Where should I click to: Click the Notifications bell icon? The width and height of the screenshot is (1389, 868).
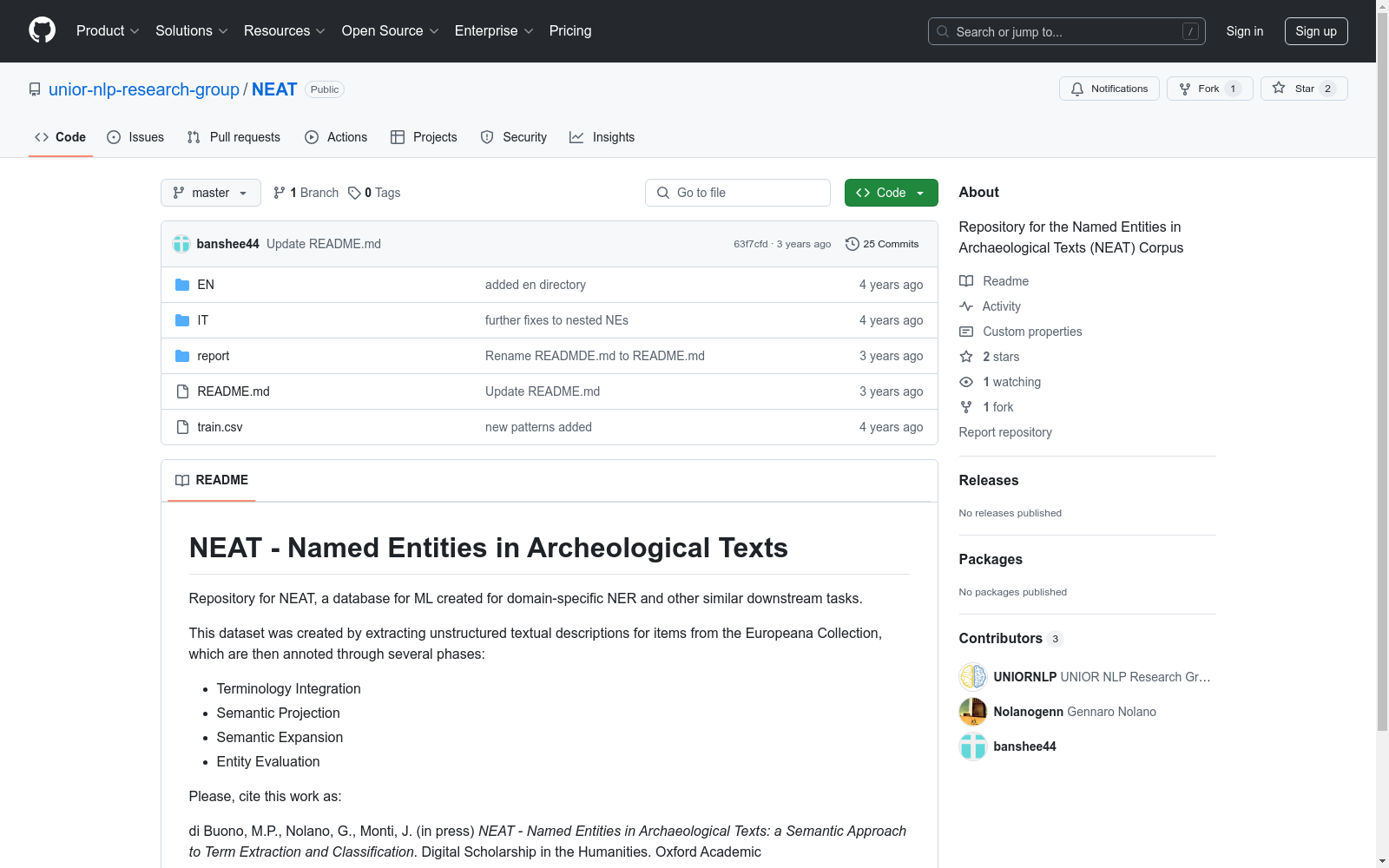point(1077,89)
